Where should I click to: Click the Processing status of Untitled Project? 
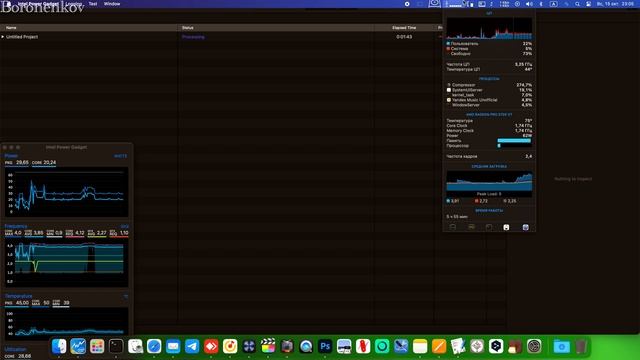[x=193, y=37]
